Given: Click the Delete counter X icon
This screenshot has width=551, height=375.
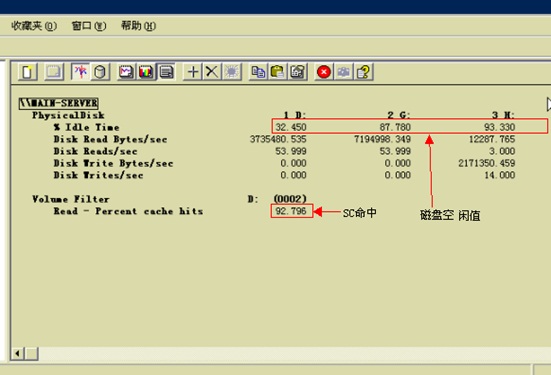Looking at the screenshot, I should click(212, 72).
